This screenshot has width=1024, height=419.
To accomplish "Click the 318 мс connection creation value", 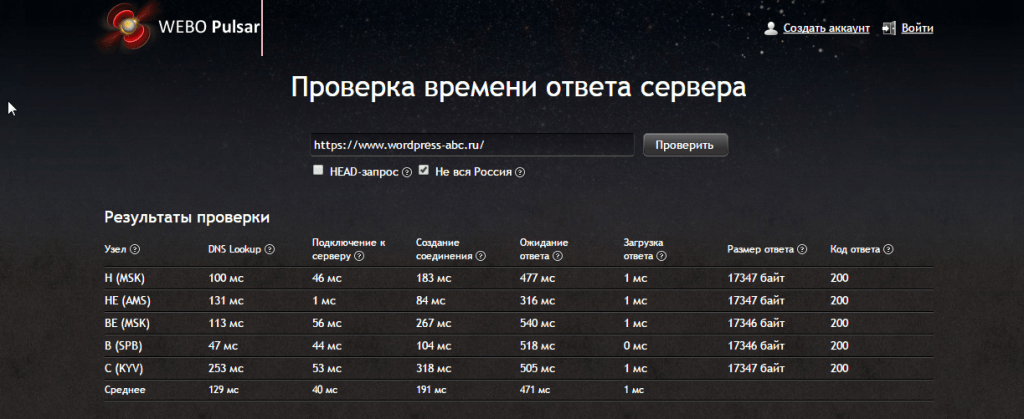I will point(434,369).
